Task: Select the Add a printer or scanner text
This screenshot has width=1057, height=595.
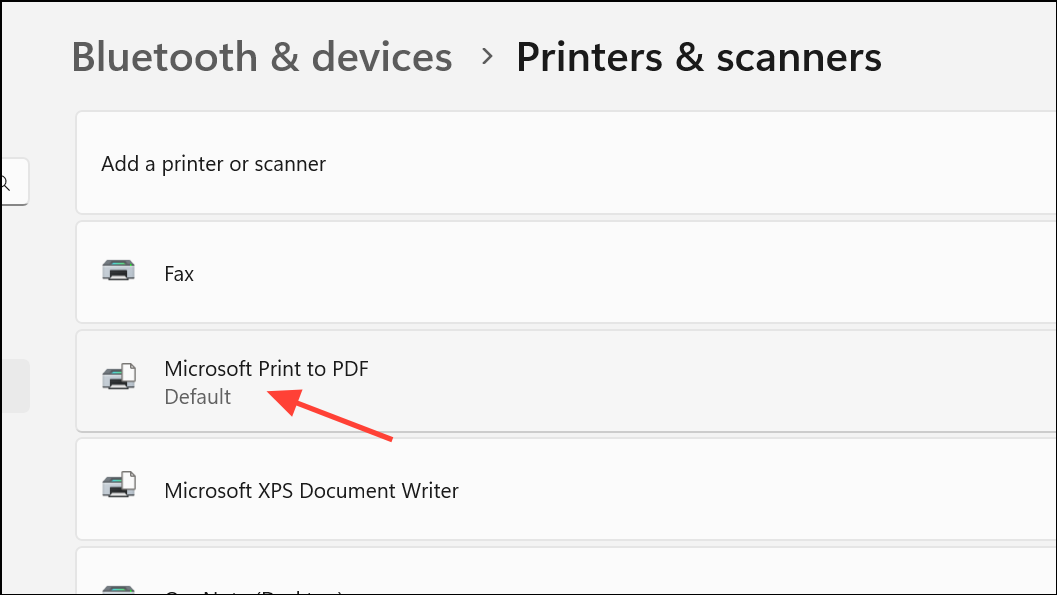Action: point(213,164)
